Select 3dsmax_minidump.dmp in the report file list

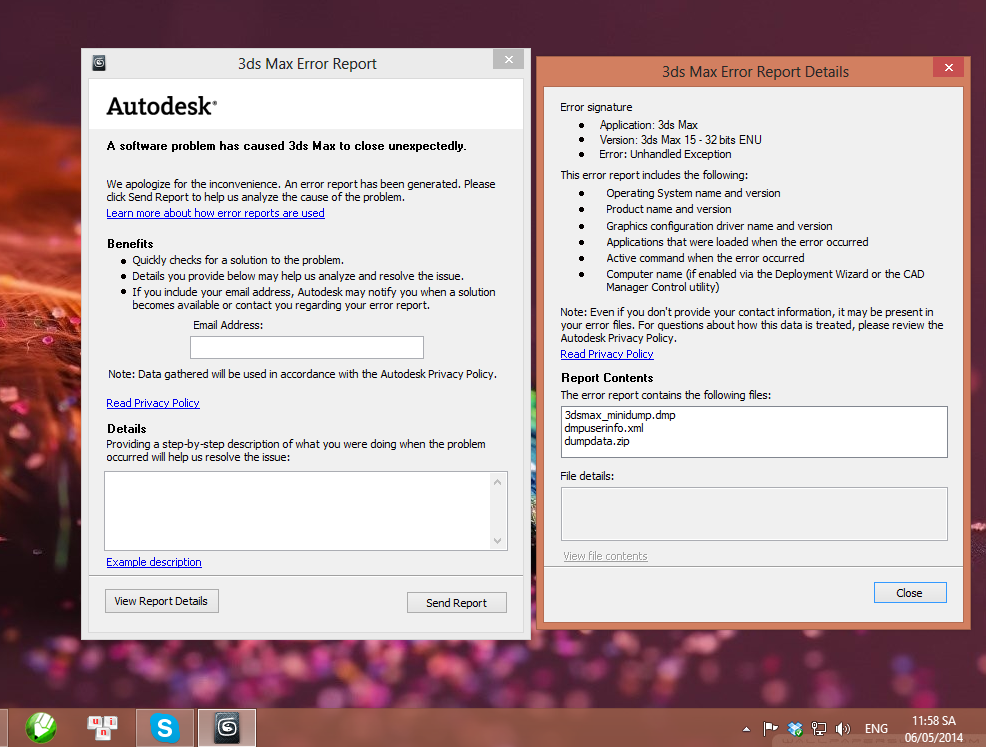click(x=620, y=415)
